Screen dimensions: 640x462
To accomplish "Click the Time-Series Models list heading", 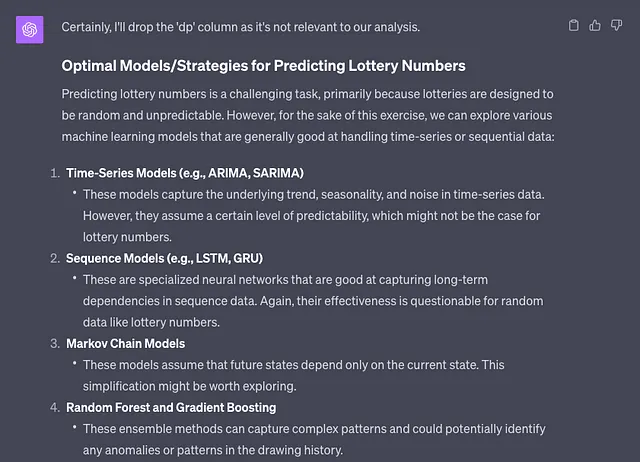I will [x=185, y=173].
